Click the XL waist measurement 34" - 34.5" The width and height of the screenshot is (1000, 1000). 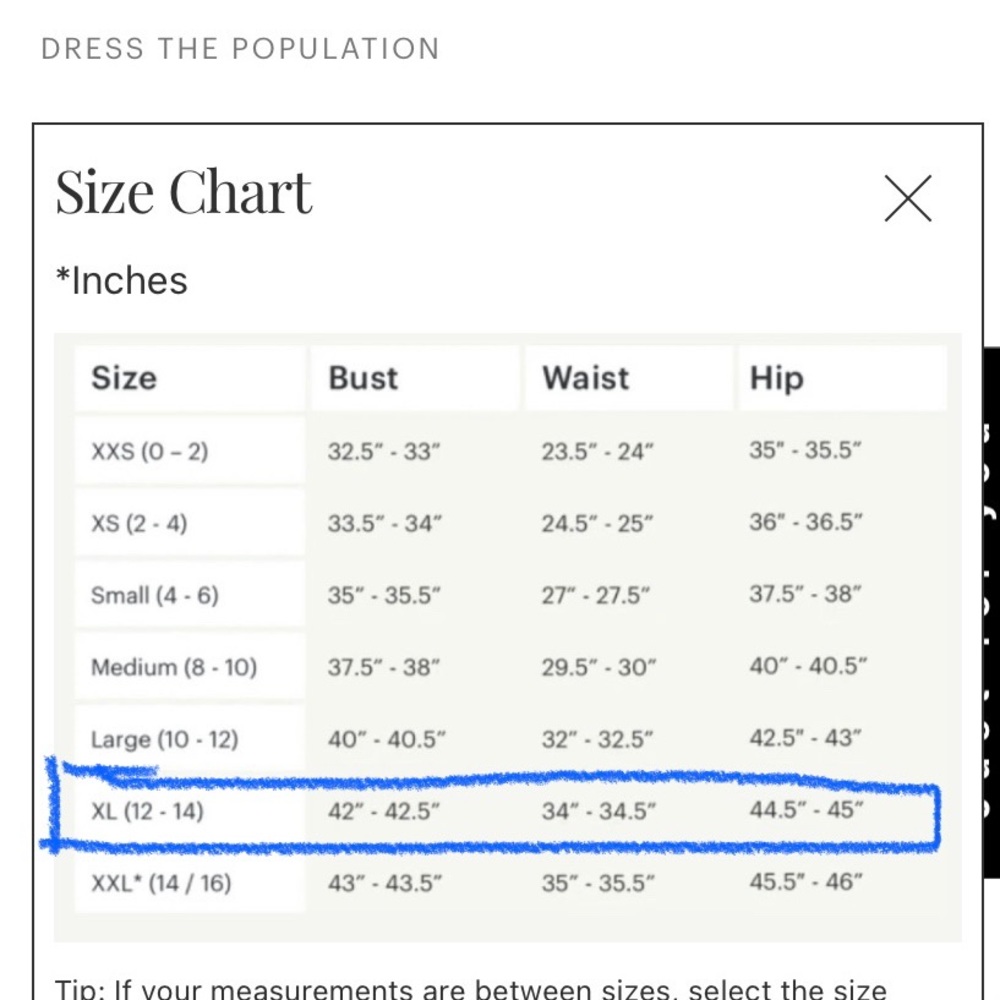pyautogui.click(x=599, y=811)
